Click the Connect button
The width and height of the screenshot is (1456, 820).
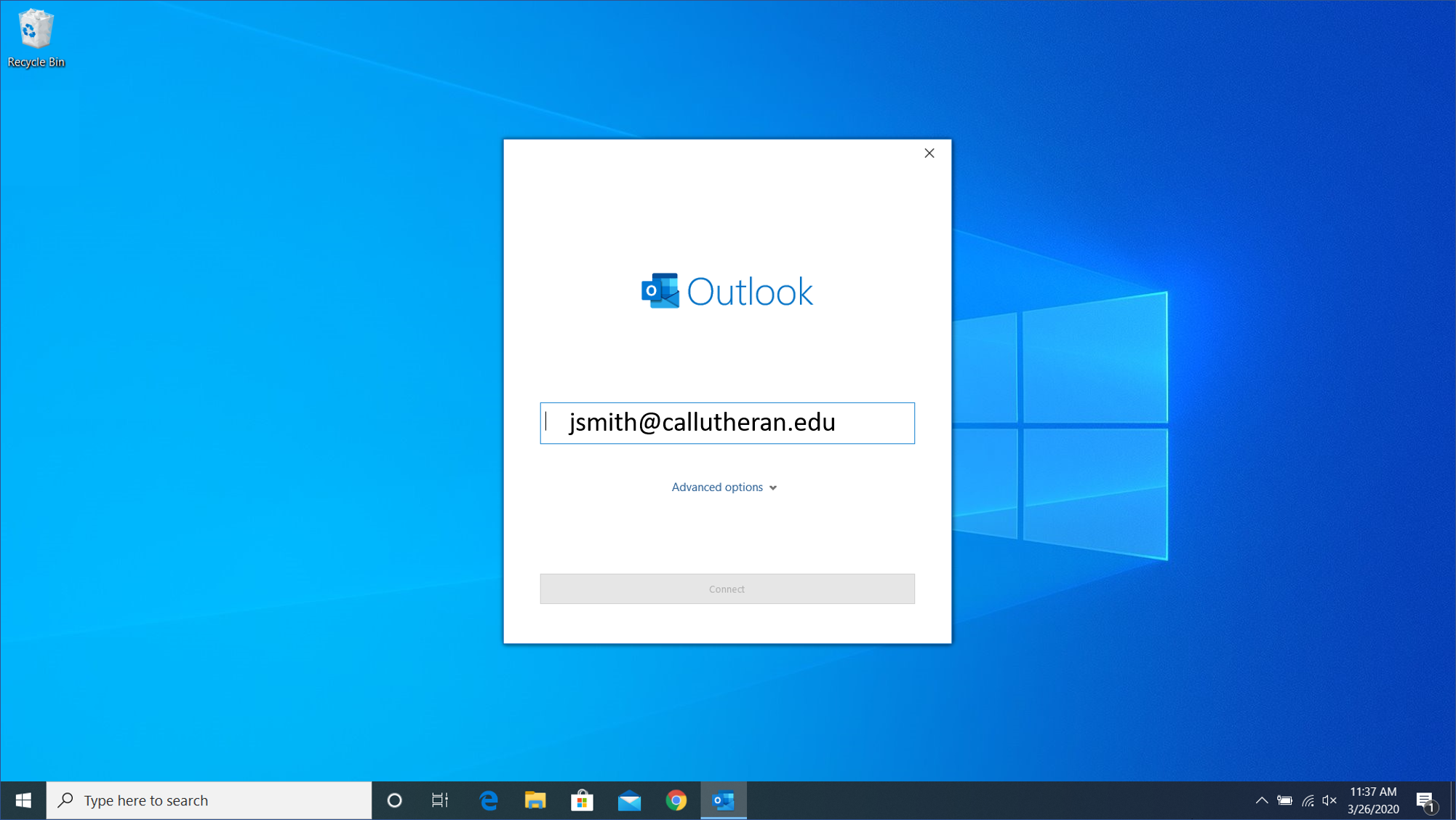pyautogui.click(x=727, y=589)
